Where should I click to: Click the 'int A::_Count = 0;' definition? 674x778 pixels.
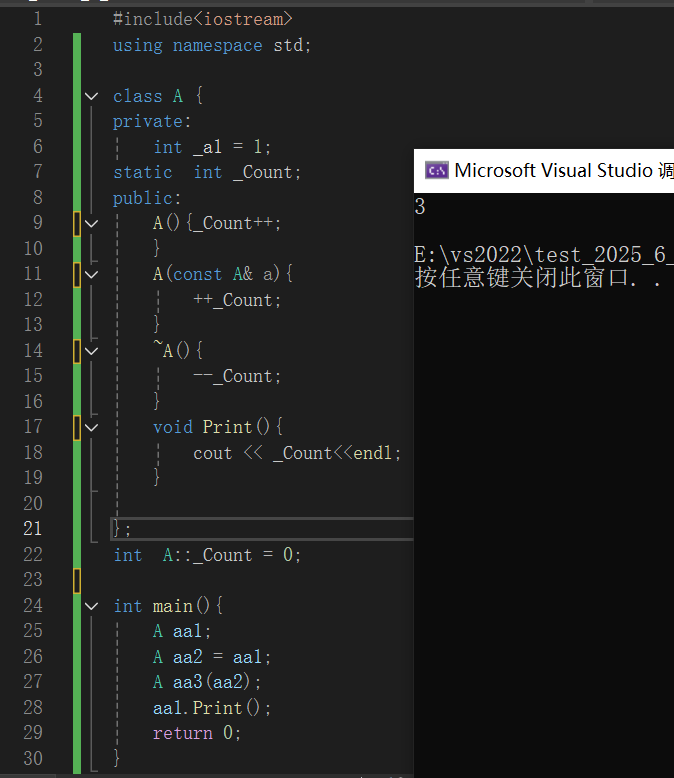click(207, 555)
